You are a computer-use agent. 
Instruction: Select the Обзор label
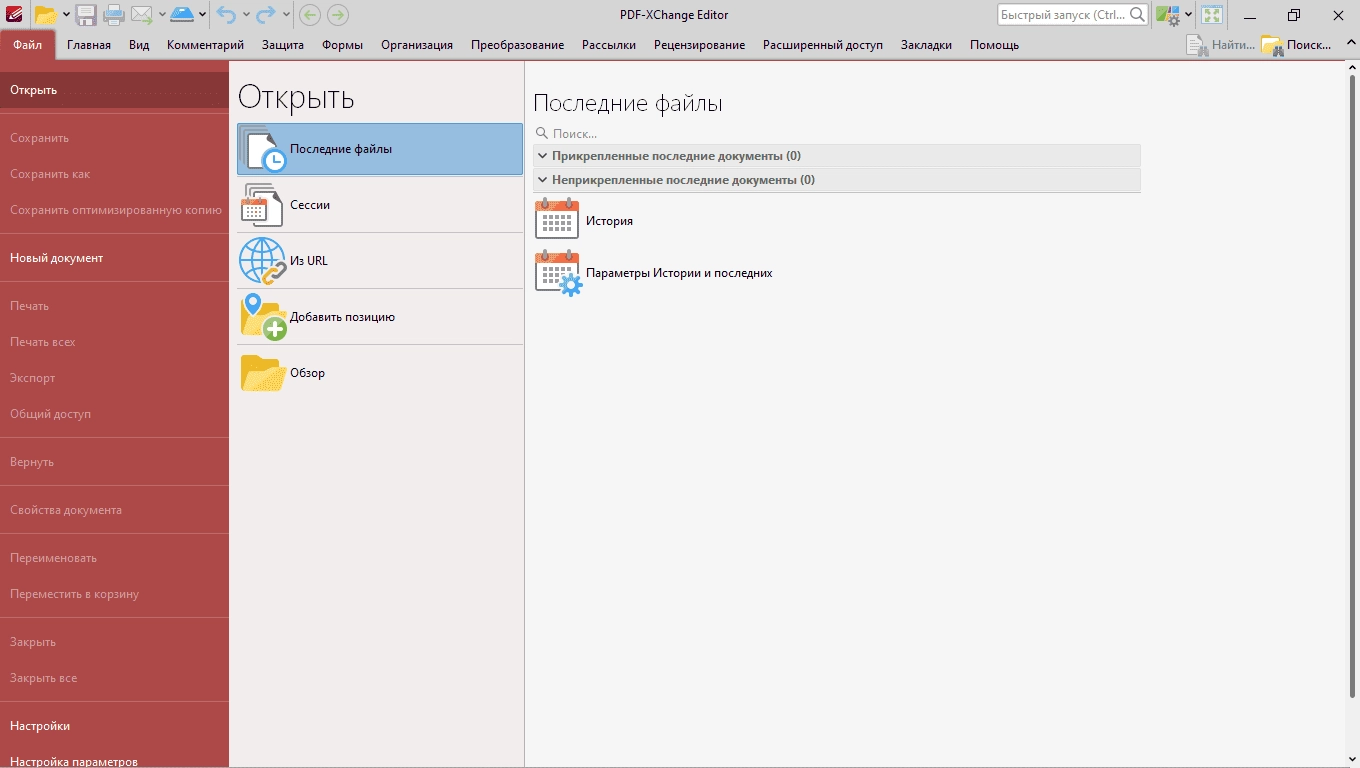[308, 373]
